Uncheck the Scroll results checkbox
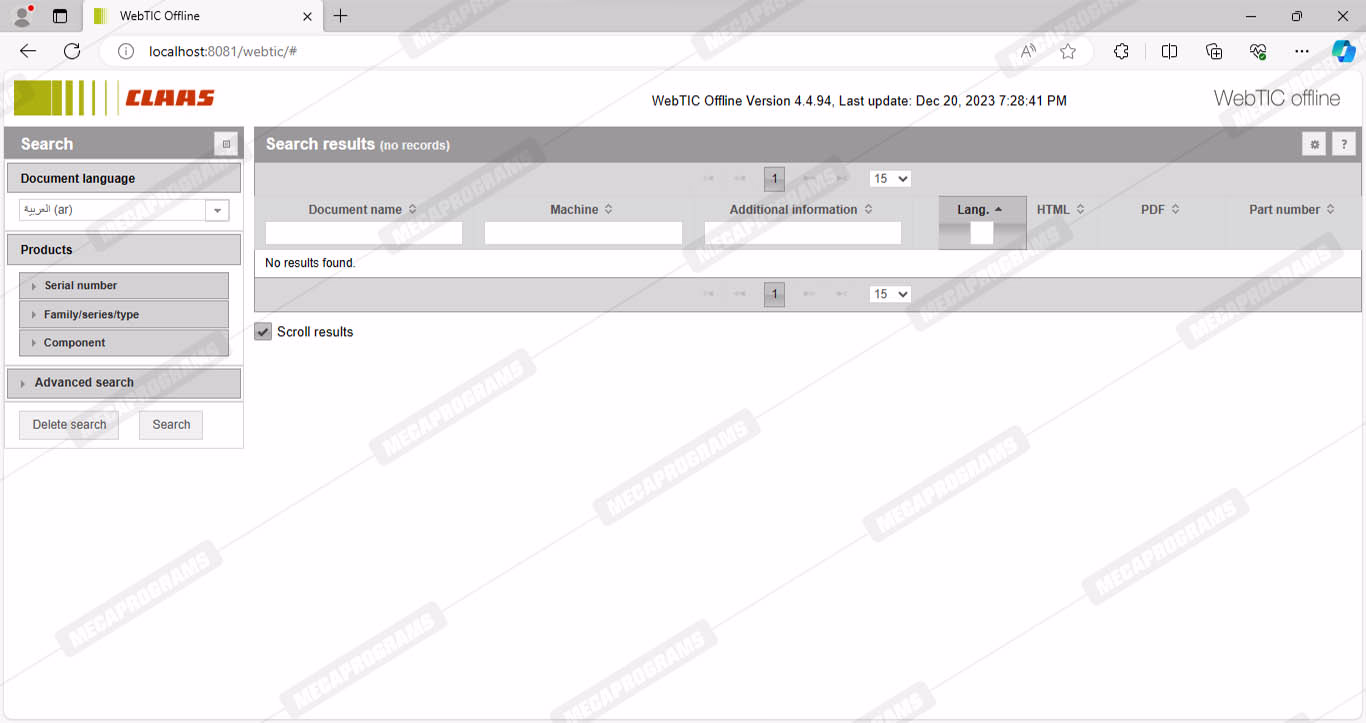1366x723 pixels. (263, 332)
